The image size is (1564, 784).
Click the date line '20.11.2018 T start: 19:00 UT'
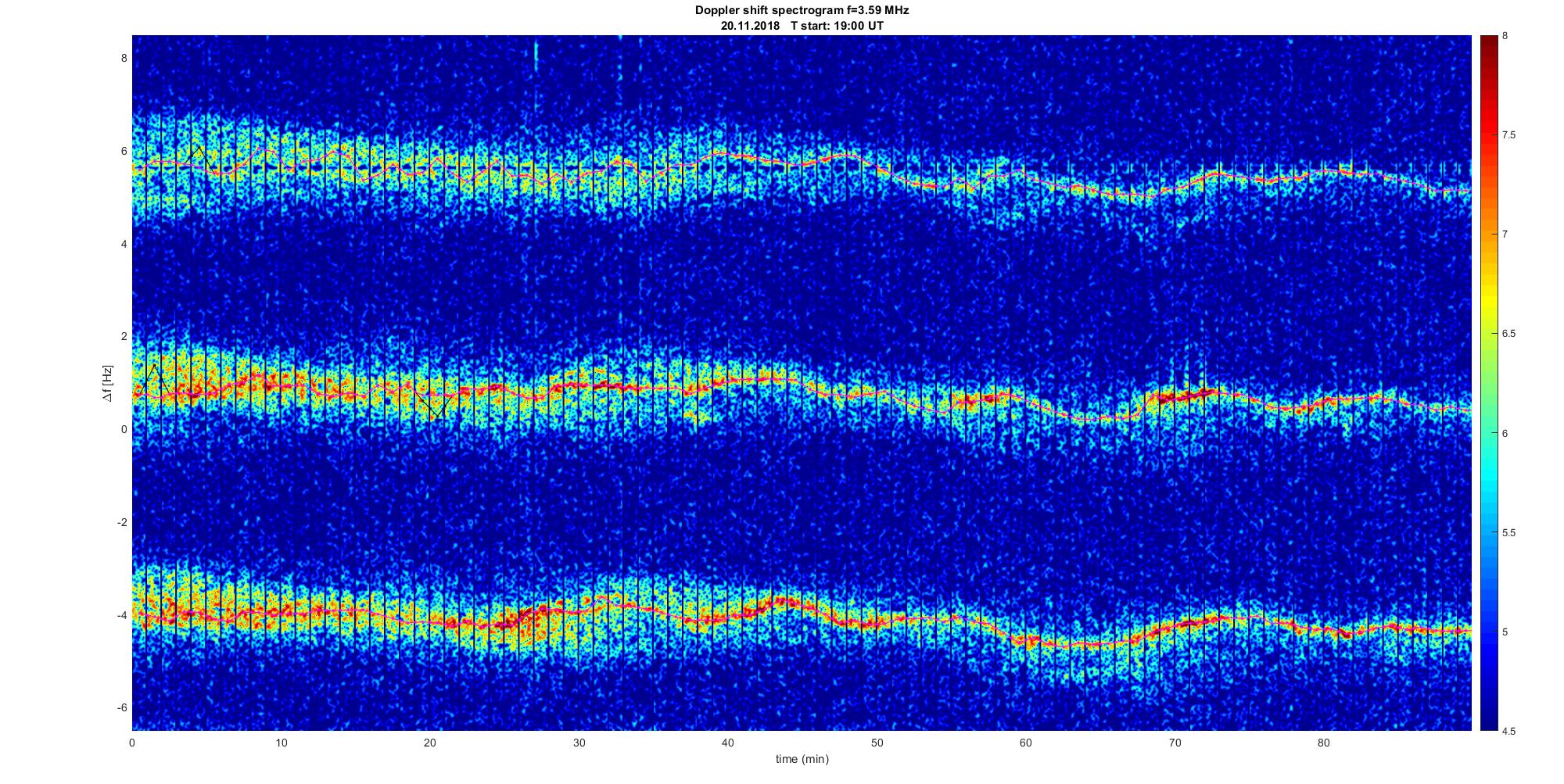(802, 25)
